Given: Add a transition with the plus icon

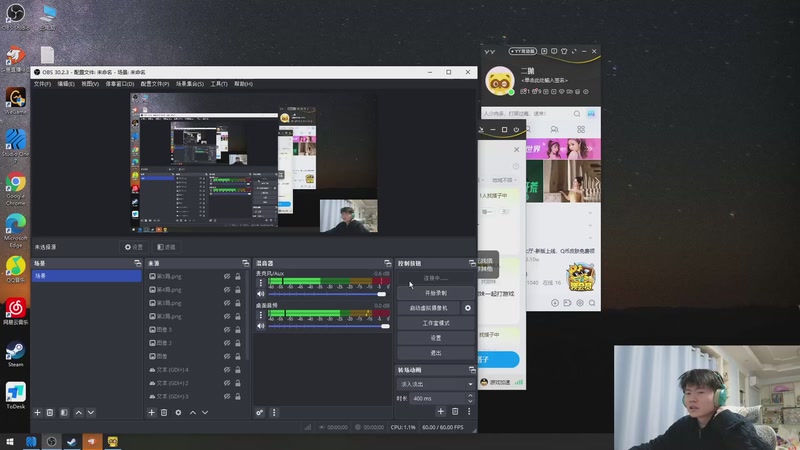Looking at the screenshot, I should point(441,411).
